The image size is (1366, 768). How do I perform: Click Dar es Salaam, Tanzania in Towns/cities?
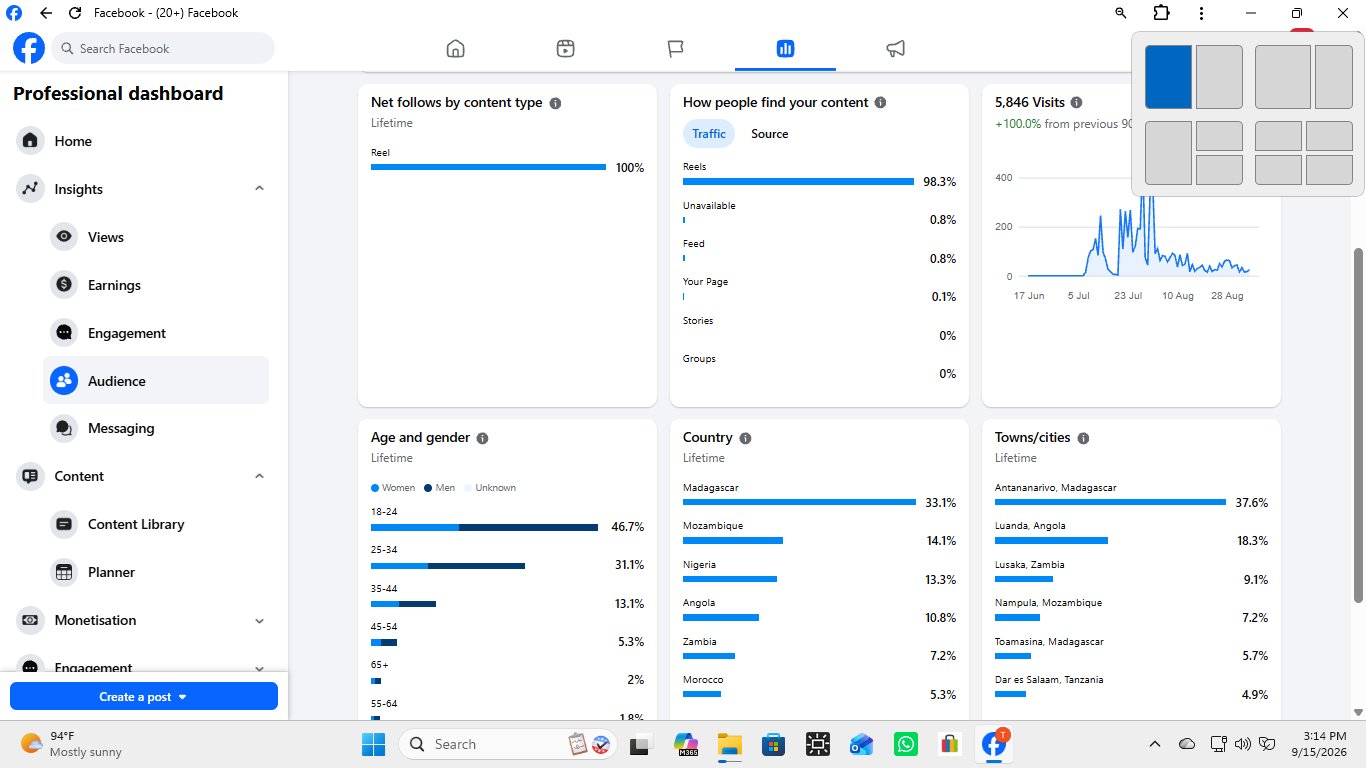click(1049, 680)
